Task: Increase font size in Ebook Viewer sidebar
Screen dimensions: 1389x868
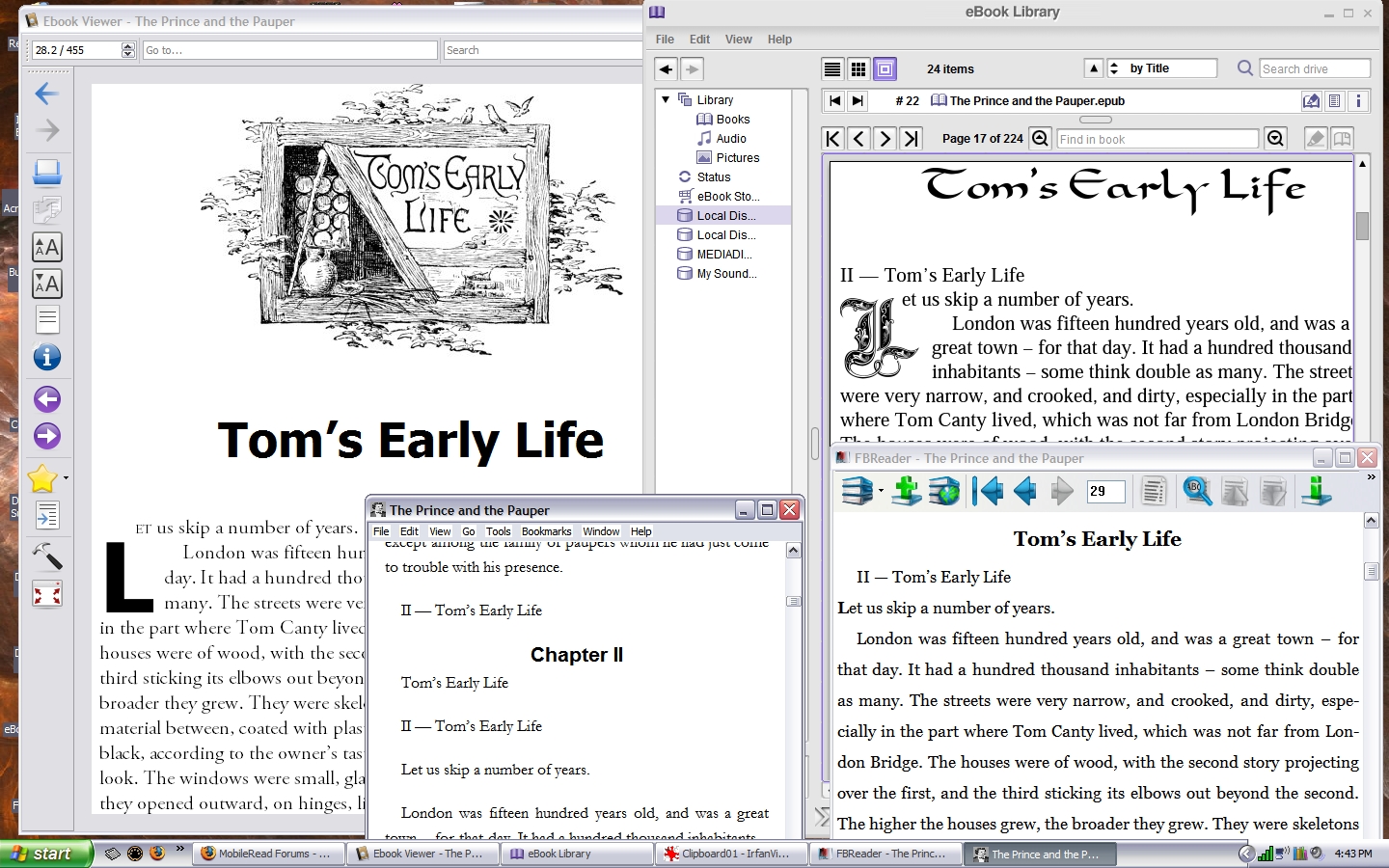Action: pos(47,248)
